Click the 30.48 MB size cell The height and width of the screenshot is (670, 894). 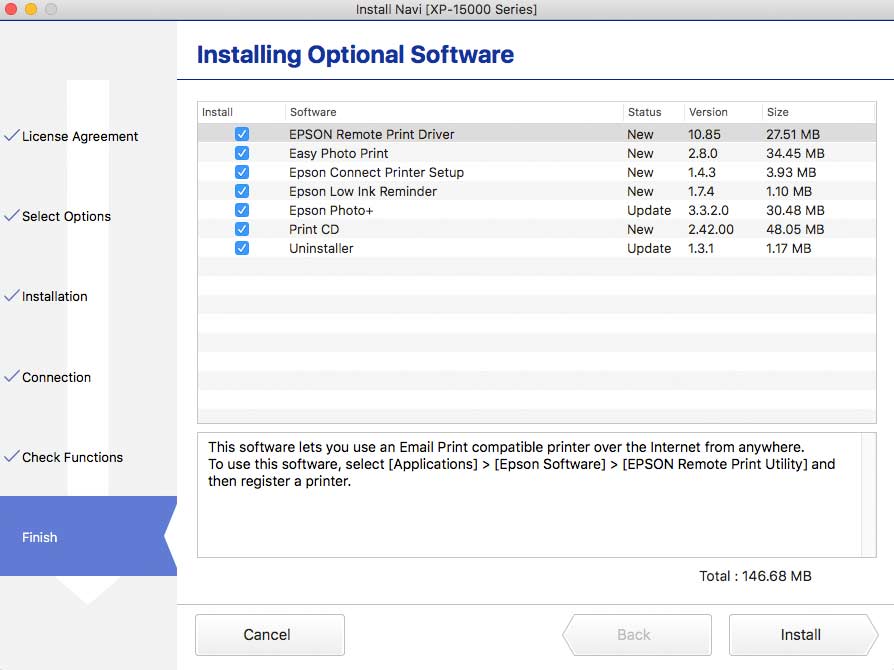[x=795, y=210]
